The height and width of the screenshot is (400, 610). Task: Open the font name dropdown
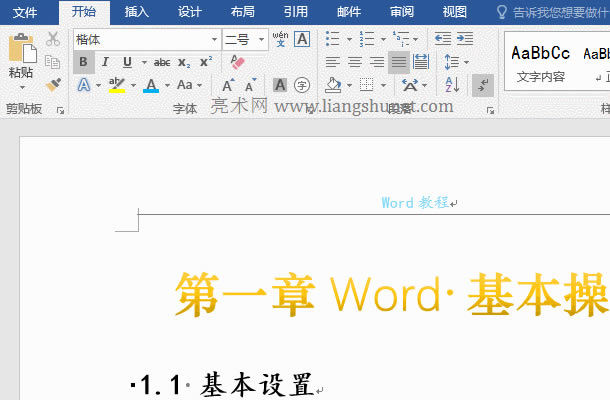click(x=214, y=40)
